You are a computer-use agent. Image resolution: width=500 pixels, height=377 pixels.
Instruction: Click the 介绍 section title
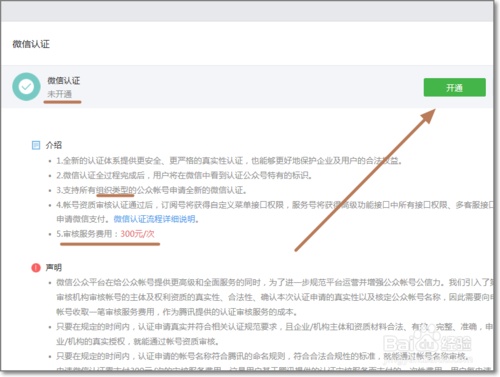tap(54, 145)
